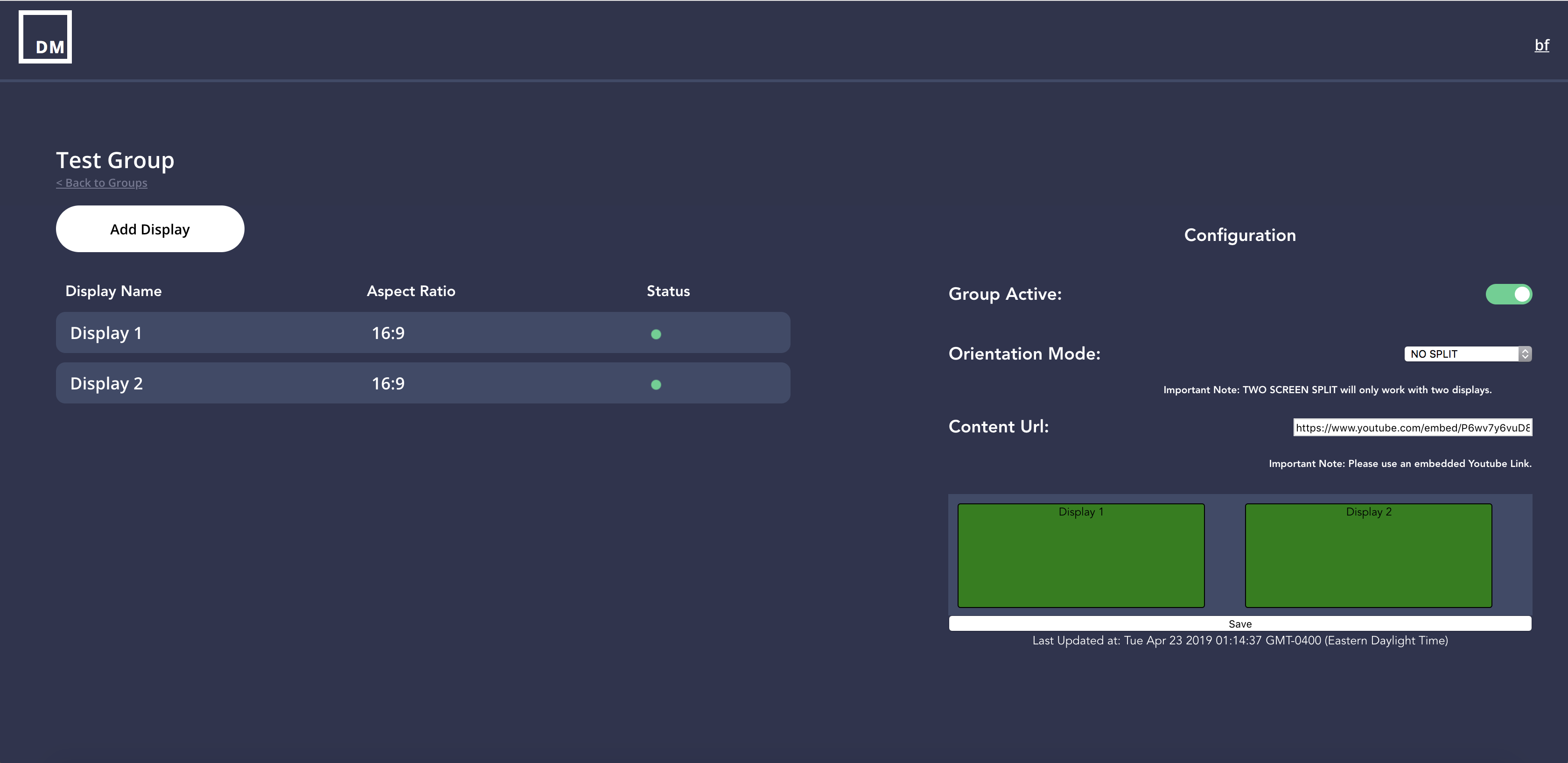Image resolution: width=1568 pixels, height=763 pixels.
Task: Click Display 1's 16:9 aspect ratio
Action: tap(388, 333)
